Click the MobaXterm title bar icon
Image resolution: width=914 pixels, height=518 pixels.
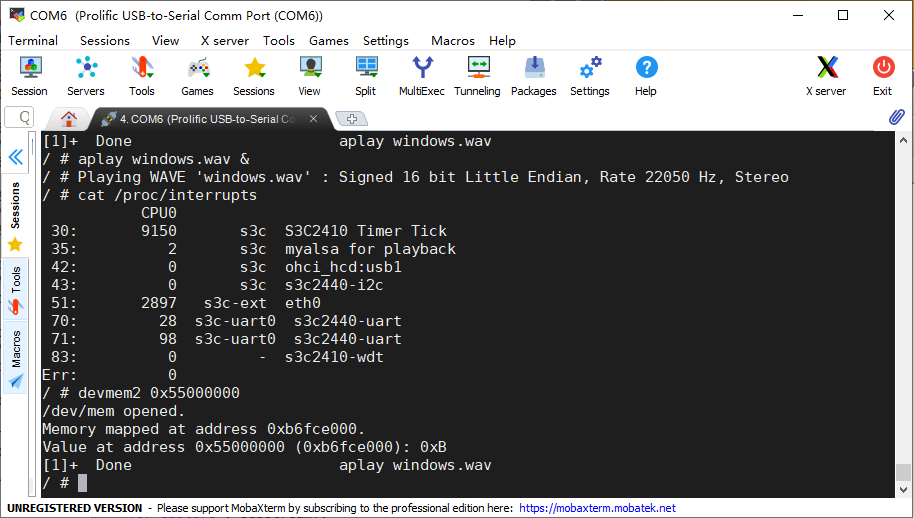point(17,15)
